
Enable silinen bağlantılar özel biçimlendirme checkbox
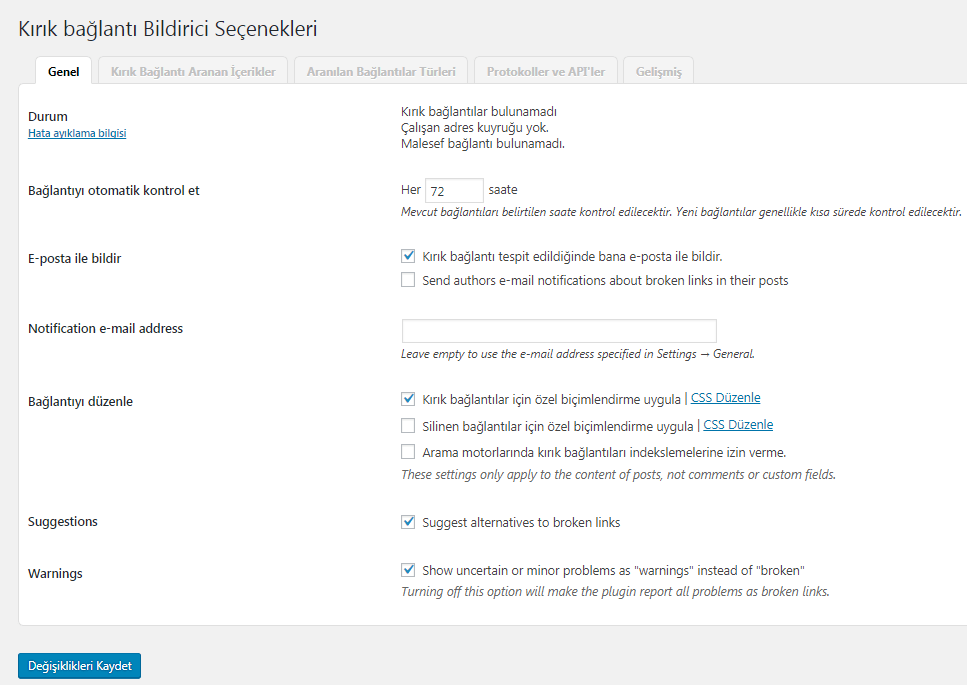pyautogui.click(x=408, y=425)
